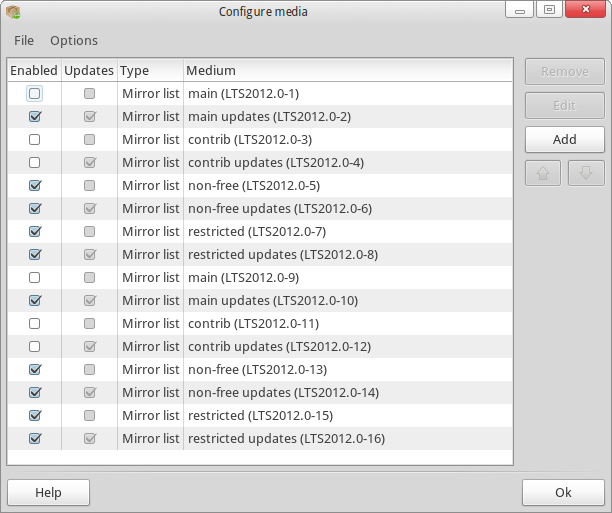Toggle updates for contrib (LTS2012.0-3)
612x513 pixels.
90,140
